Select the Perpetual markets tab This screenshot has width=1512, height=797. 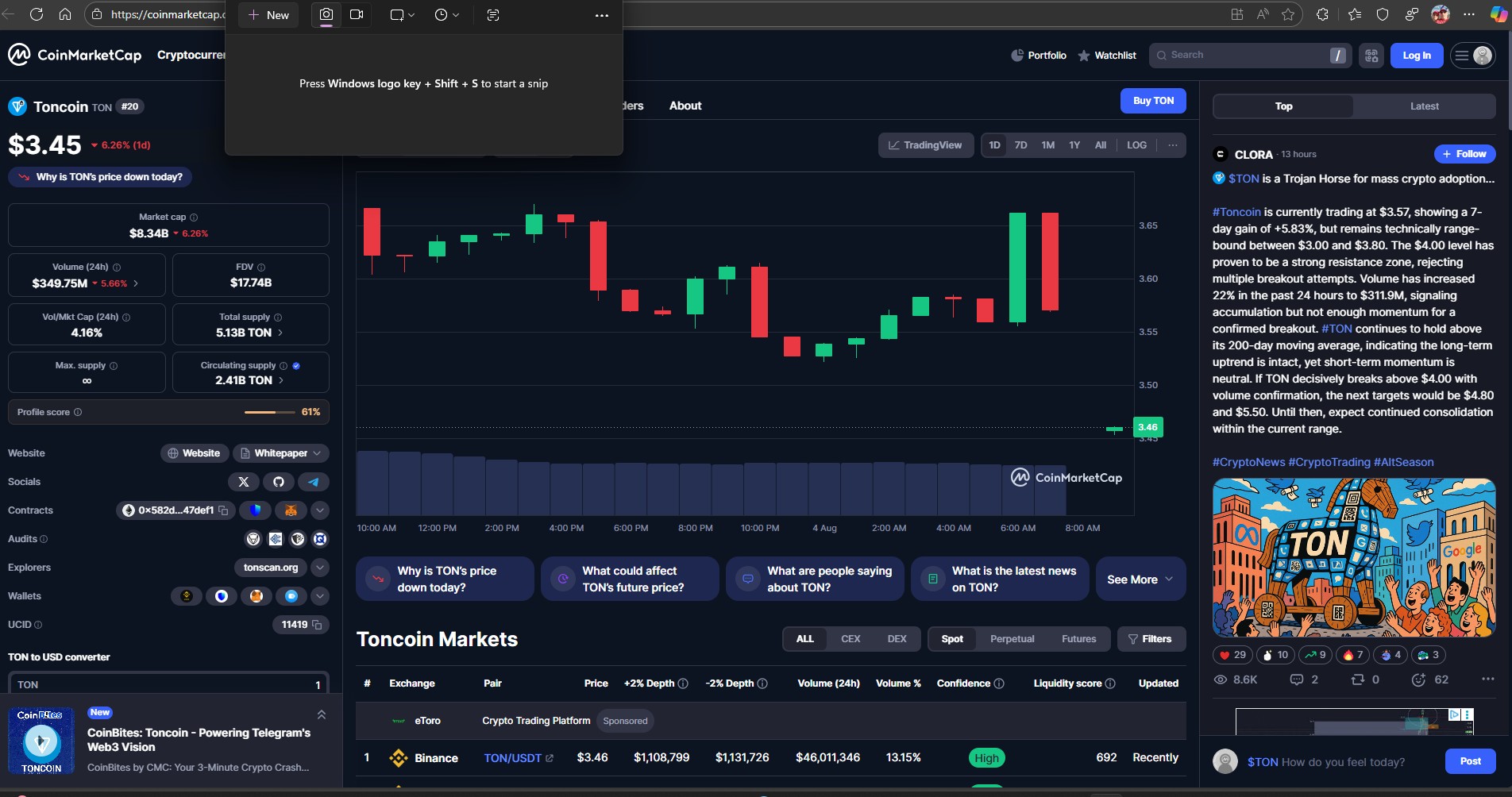pyautogui.click(x=1012, y=639)
